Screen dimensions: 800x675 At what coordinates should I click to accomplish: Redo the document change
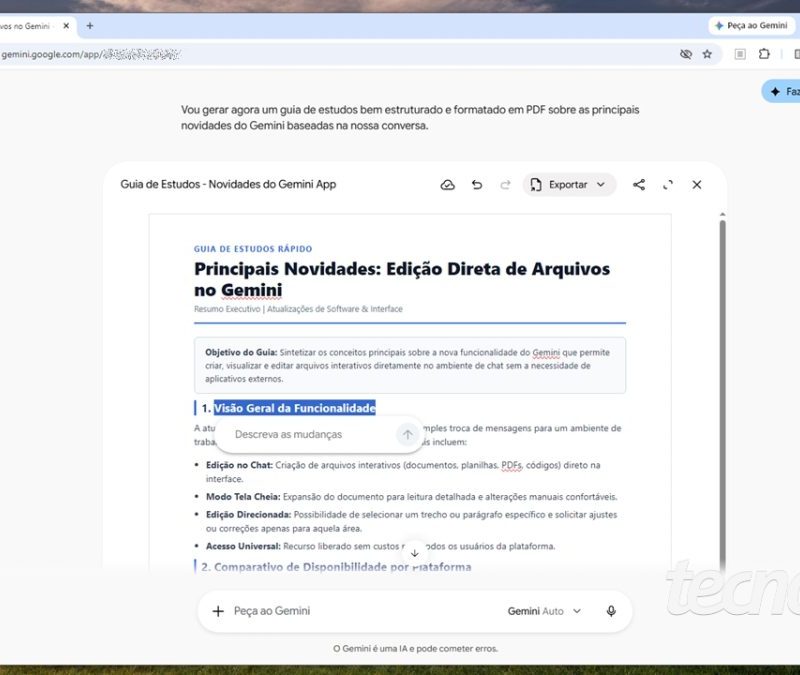tap(505, 185)
